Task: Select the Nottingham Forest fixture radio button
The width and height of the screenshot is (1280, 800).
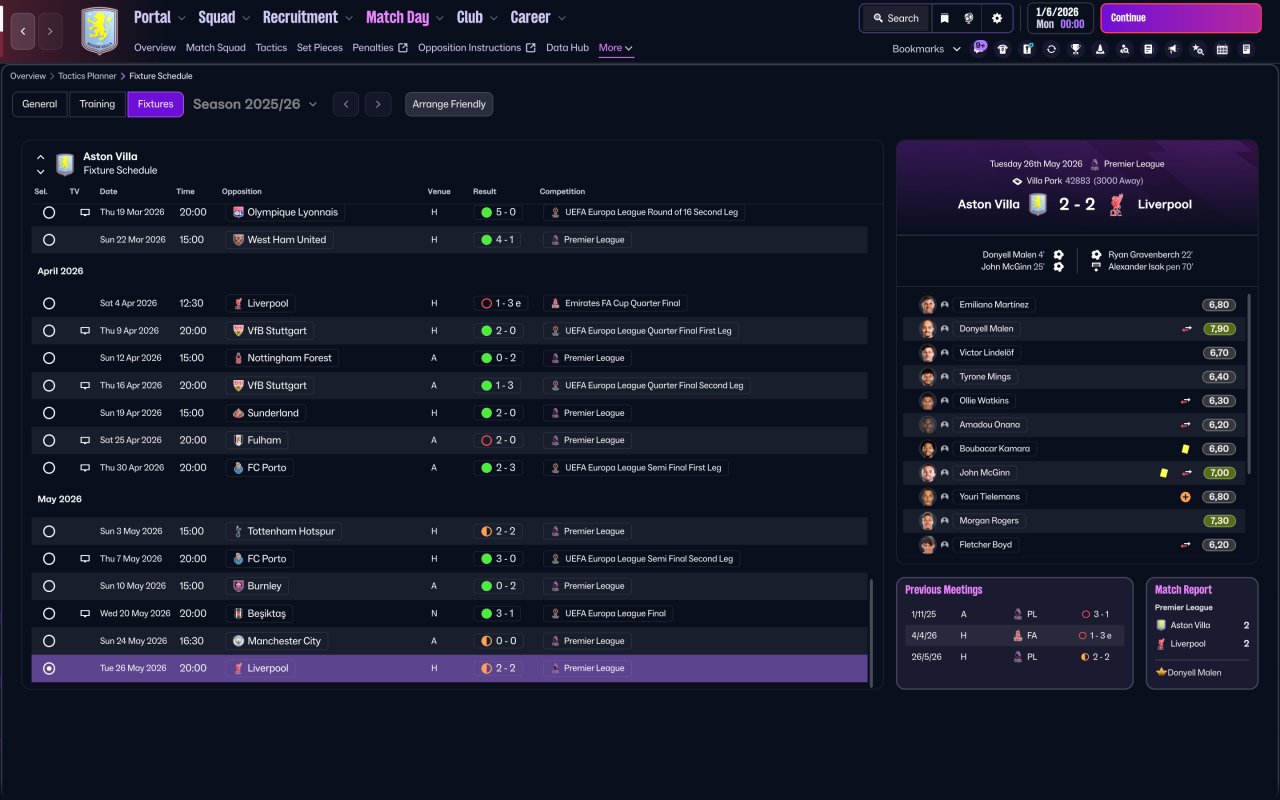Action: (49, 358)
